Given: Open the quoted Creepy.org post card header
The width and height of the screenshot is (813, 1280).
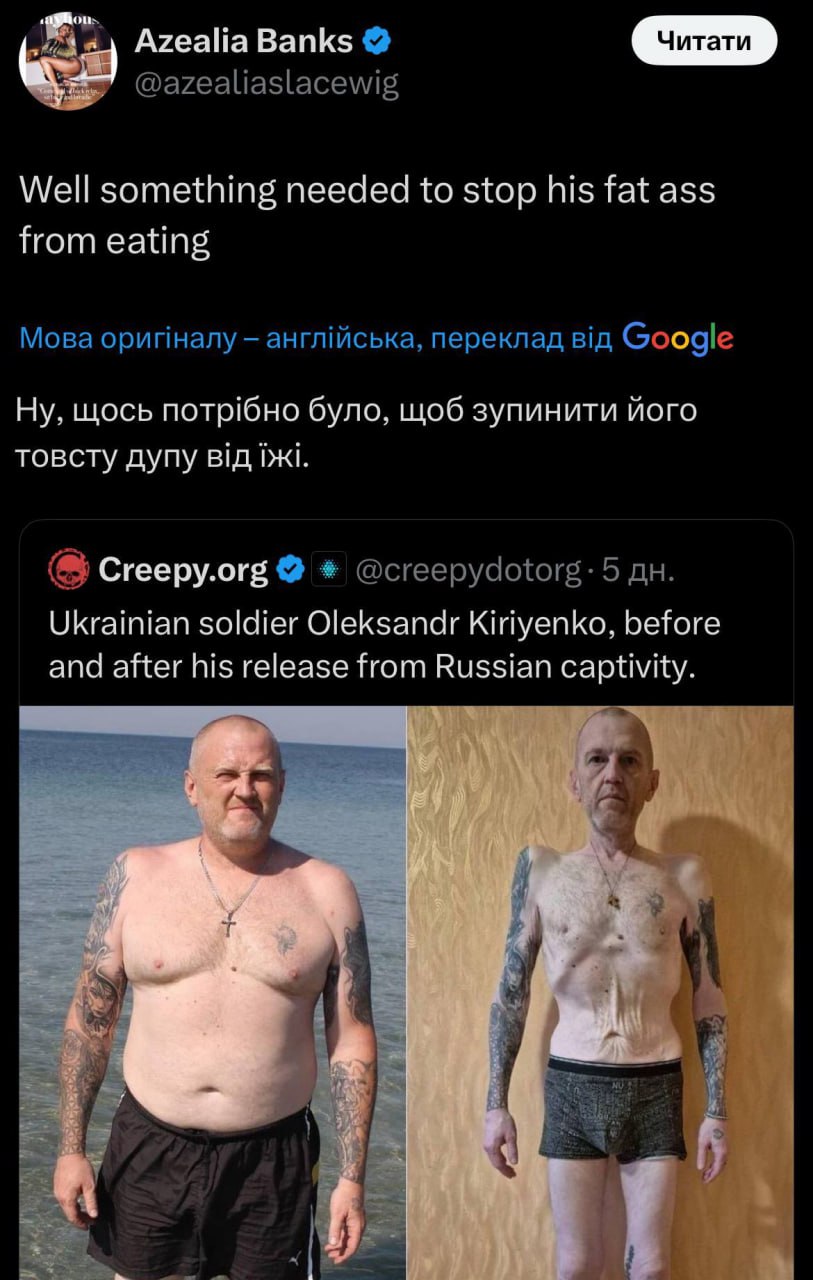Looking at the screenshot, I should coord(406,570).
